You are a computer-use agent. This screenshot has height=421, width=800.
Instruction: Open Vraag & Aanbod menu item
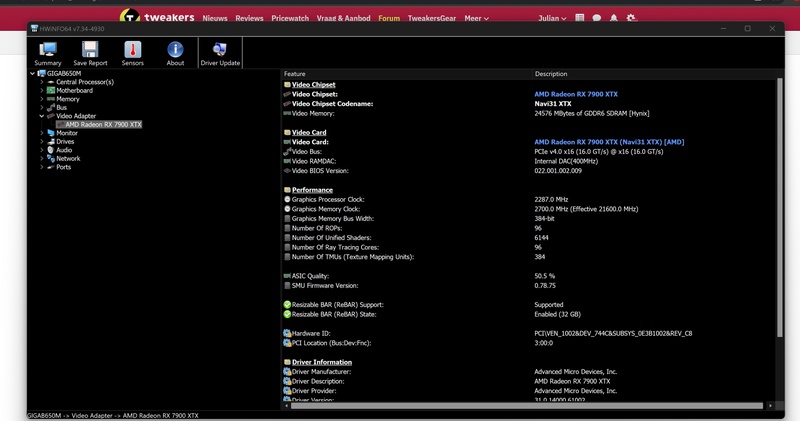point(343,18)
